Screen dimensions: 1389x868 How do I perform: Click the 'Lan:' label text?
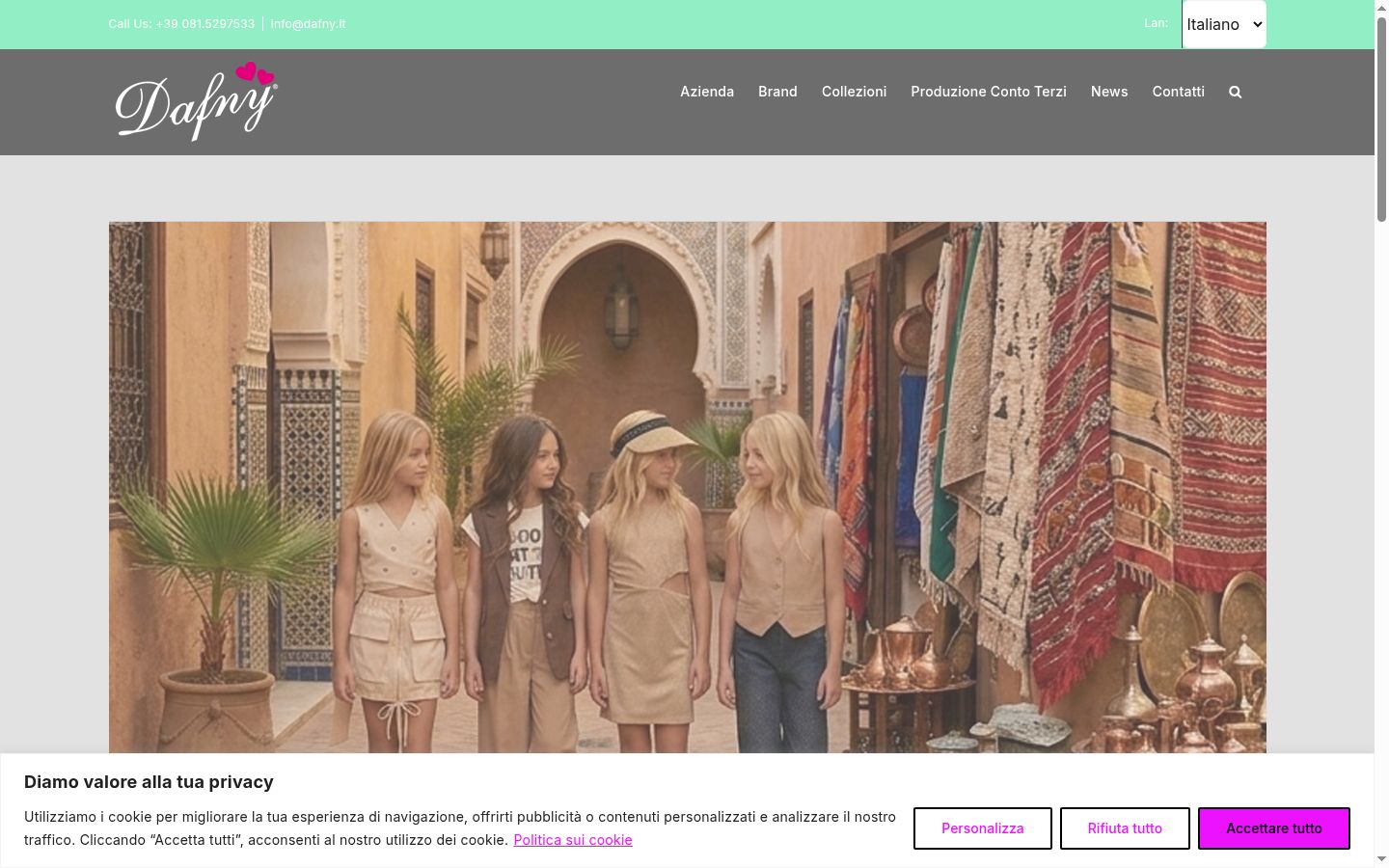coord(1156,23)
